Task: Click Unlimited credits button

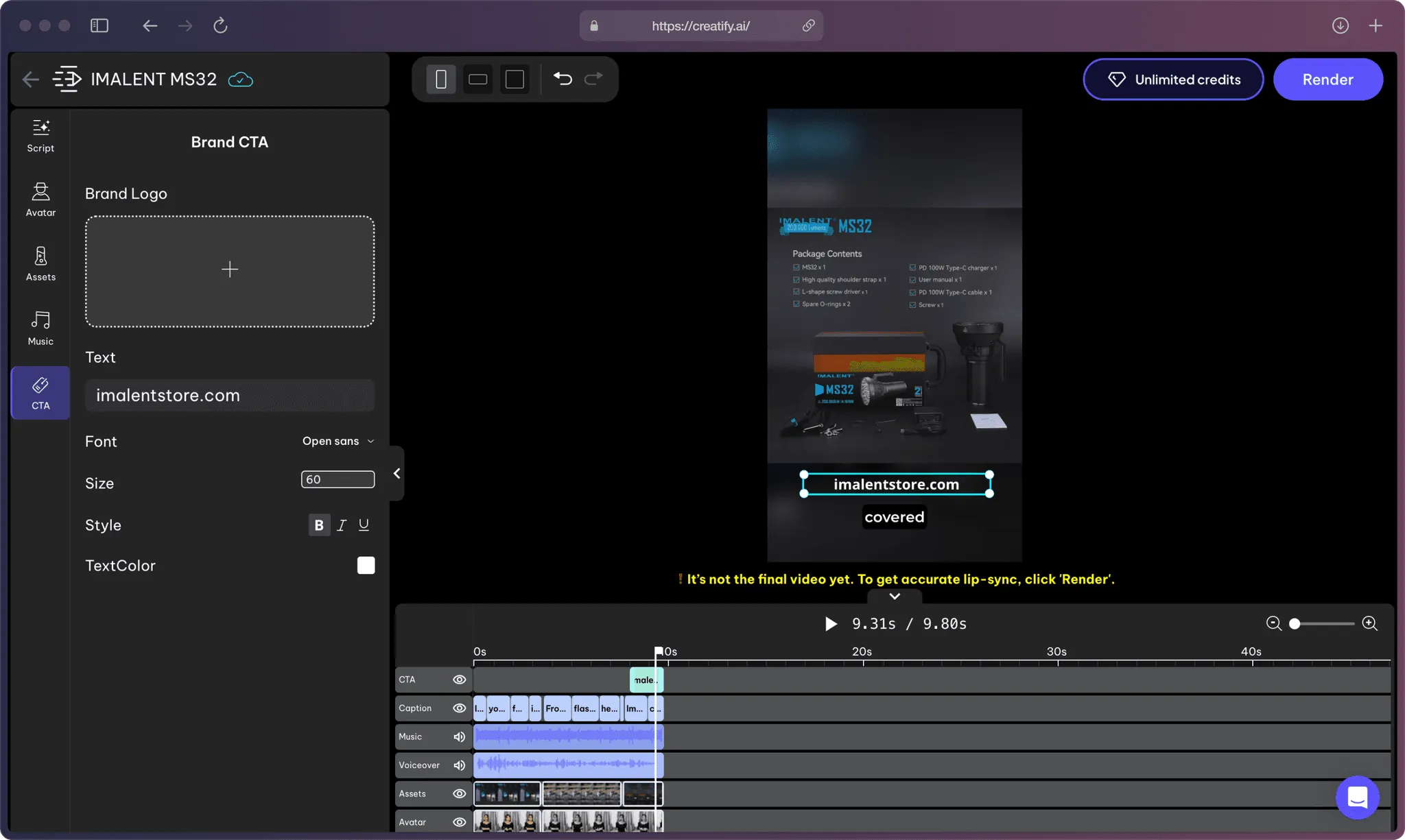Action: [x=1173, y=80]
